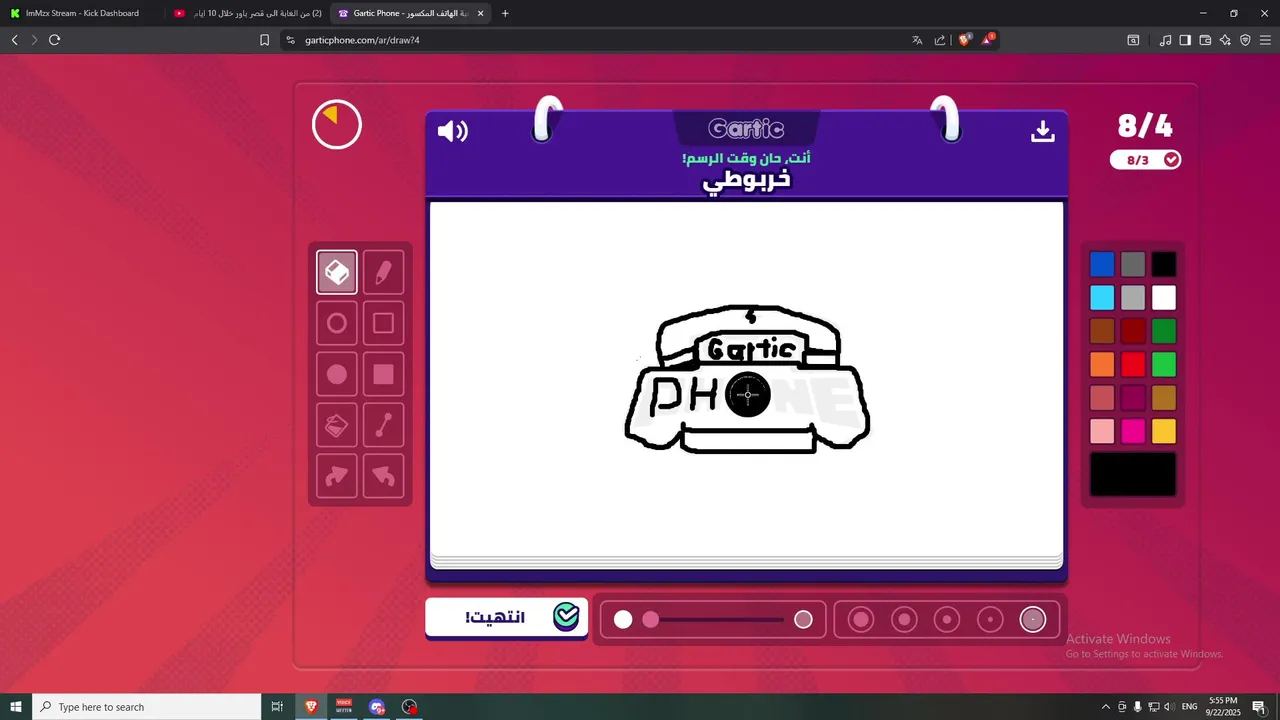Open the Brave Shields lion icon
Viewport: 1280px width, 720px height.
[x=965, y=40]
